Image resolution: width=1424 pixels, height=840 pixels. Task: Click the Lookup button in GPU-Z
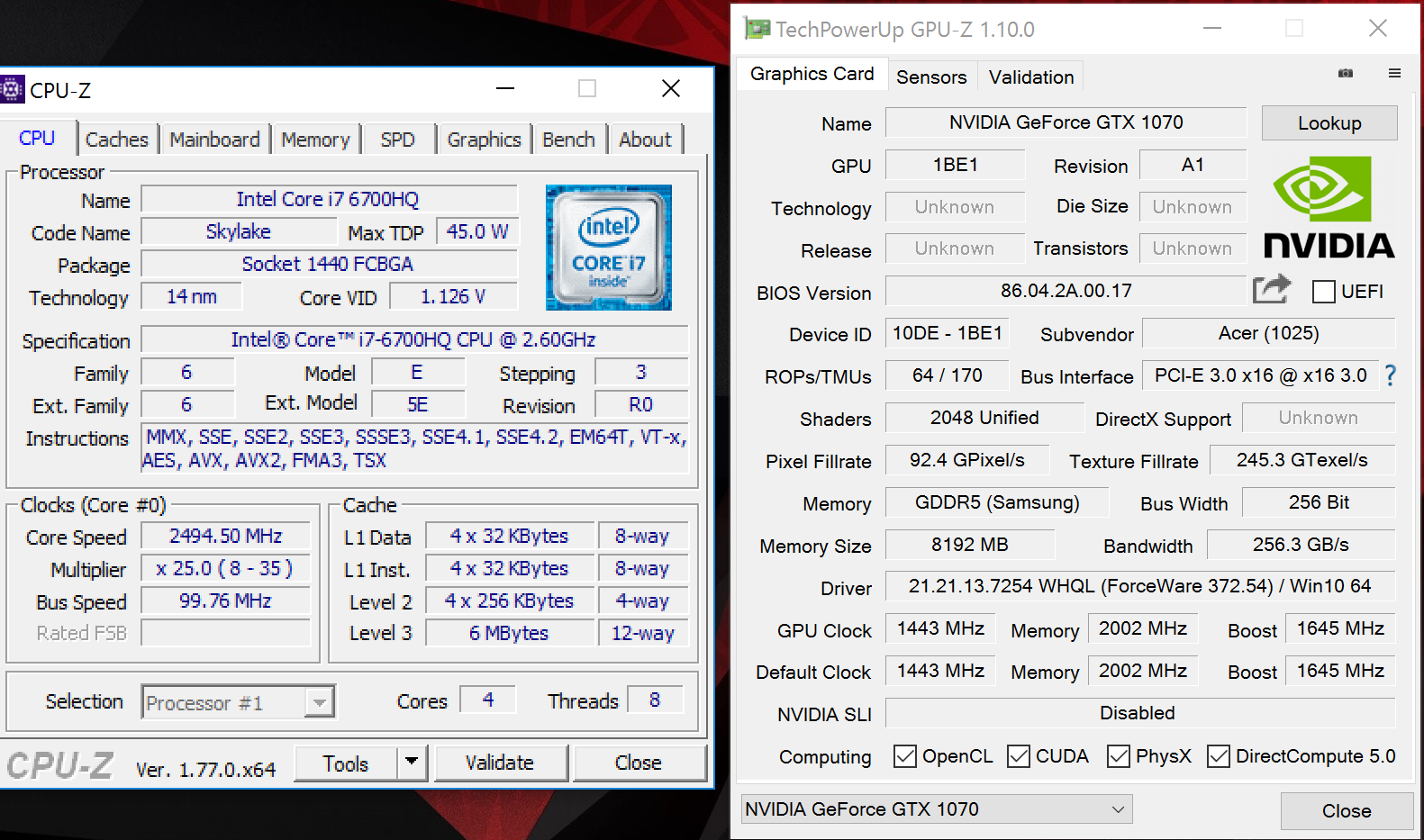(x=1329, y=123)
